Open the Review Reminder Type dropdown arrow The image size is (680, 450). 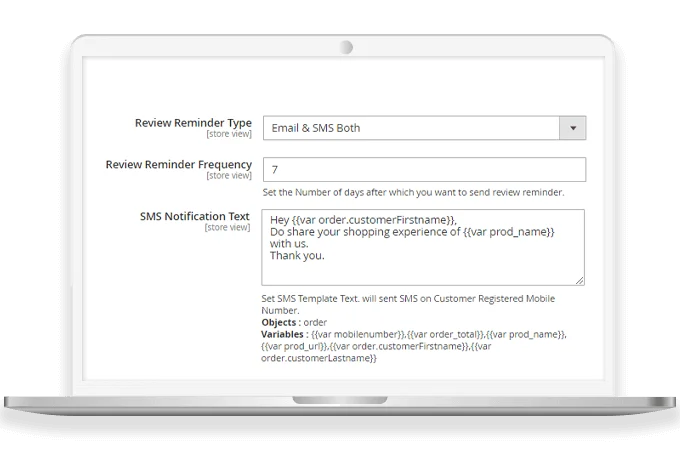point(572,128)
